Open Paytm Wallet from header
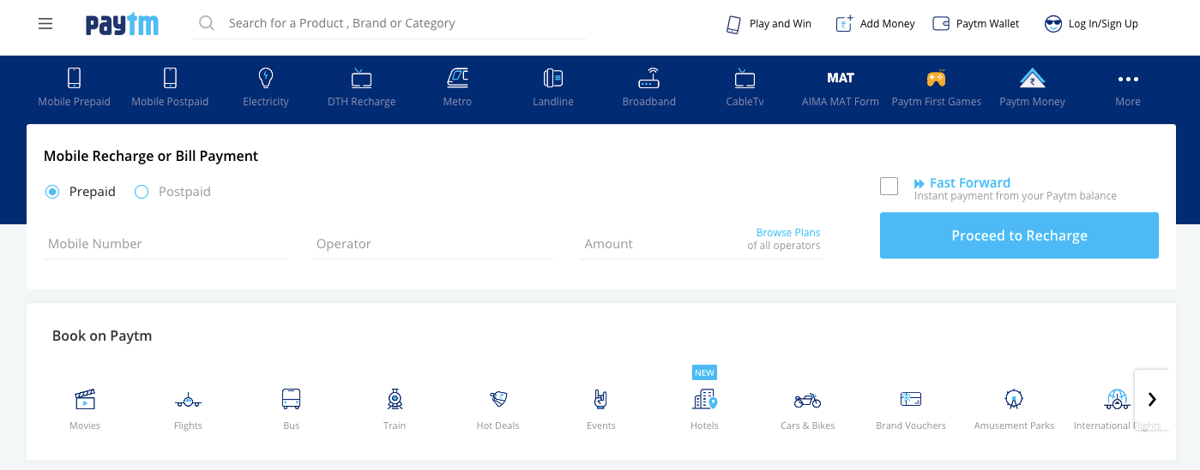 tap(975, 24)
